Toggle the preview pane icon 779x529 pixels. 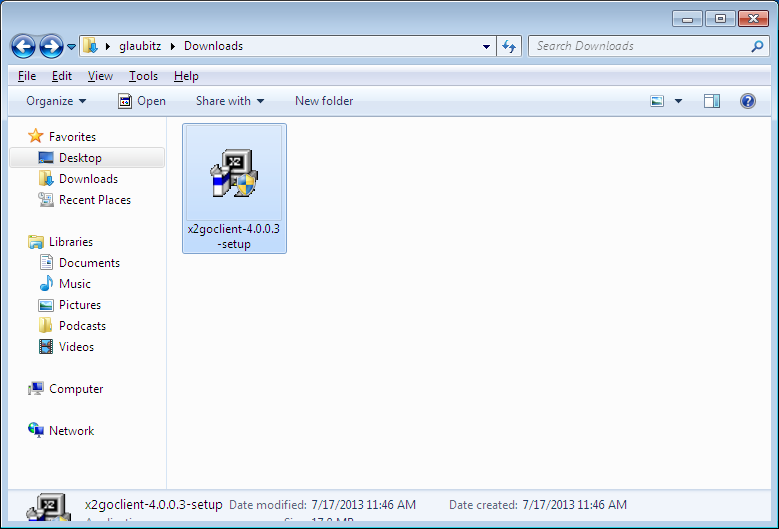tap(712, 101)
